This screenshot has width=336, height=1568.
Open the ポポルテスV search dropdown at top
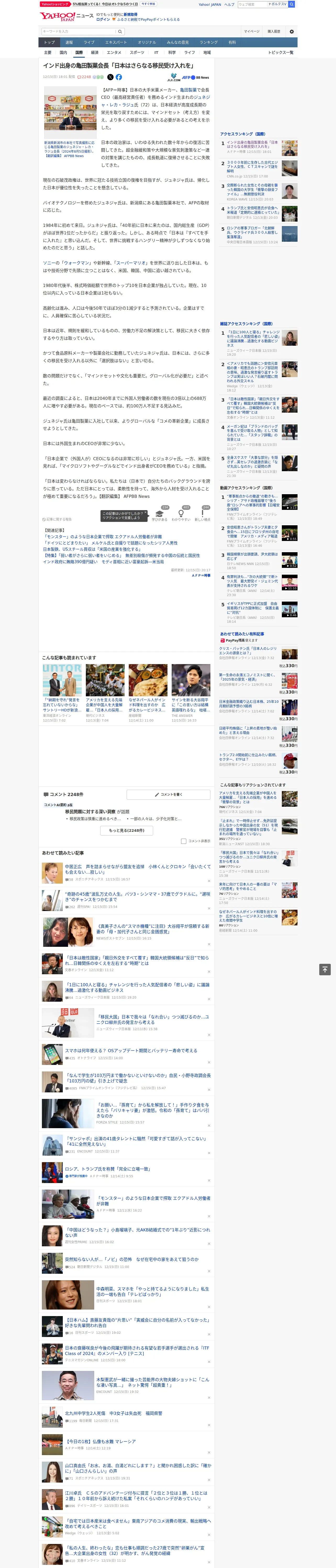[x=277, y=4]
